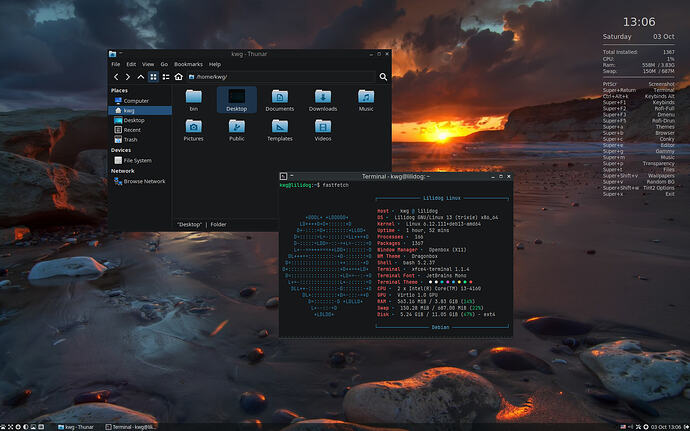Switch to kwg - Thunar taskbar button
690x431 pixels.
click(x=76, y=427)
